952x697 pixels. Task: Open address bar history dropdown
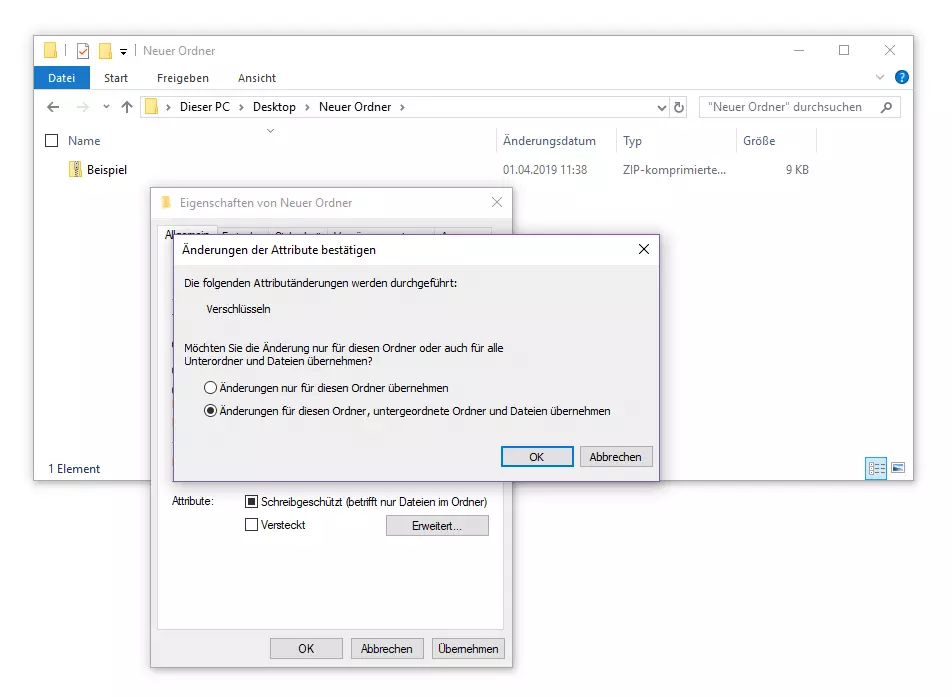pyautogui.click(x=661, y=107)
